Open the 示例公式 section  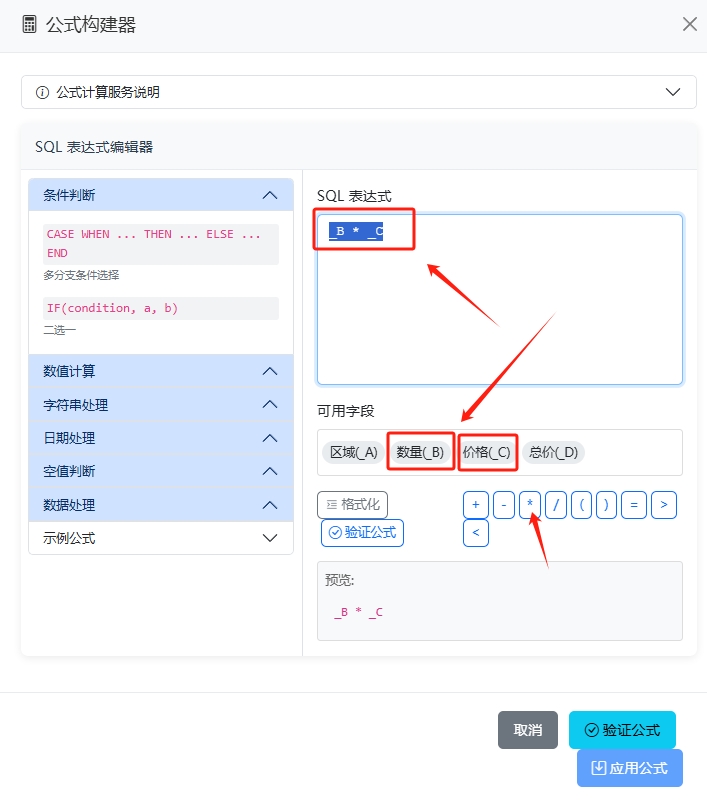click(161, 538)
